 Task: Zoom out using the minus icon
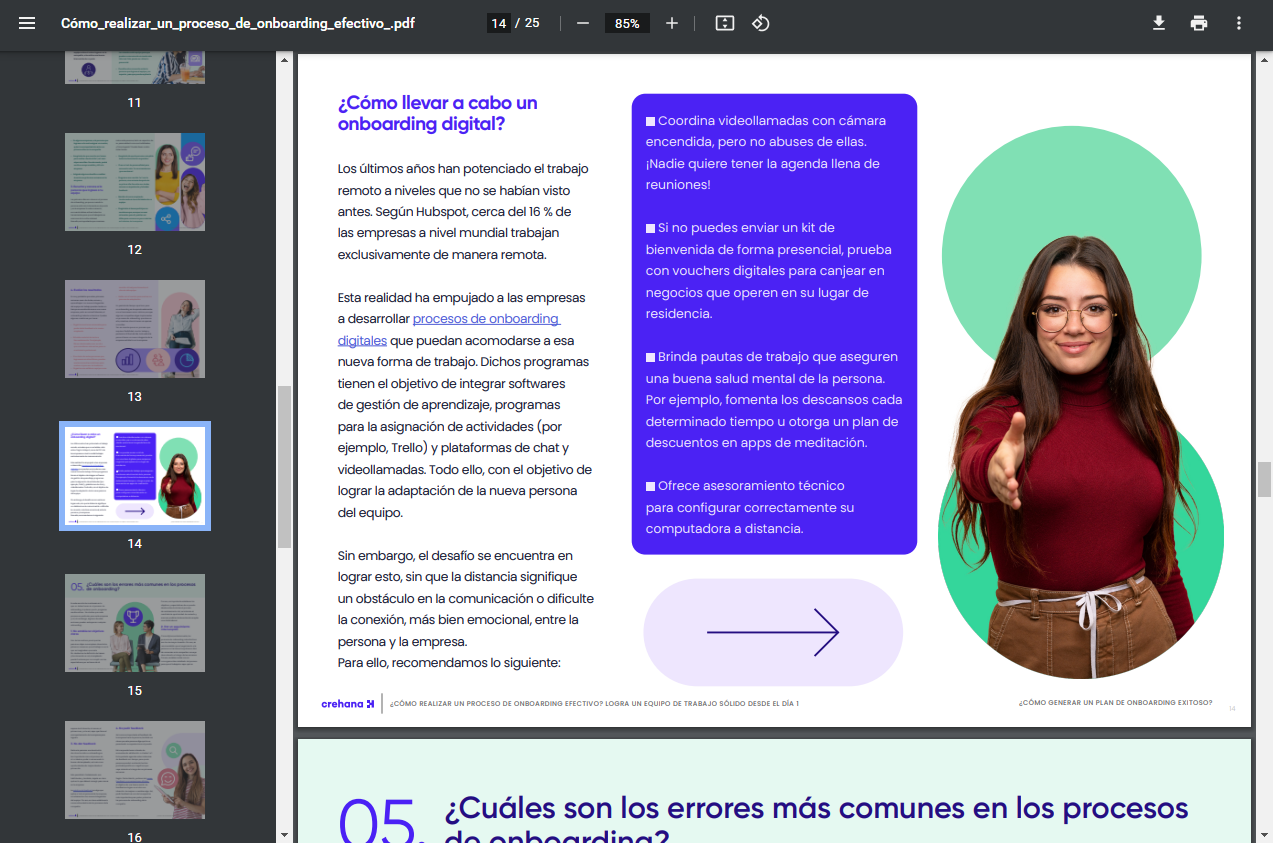[582, 22]
